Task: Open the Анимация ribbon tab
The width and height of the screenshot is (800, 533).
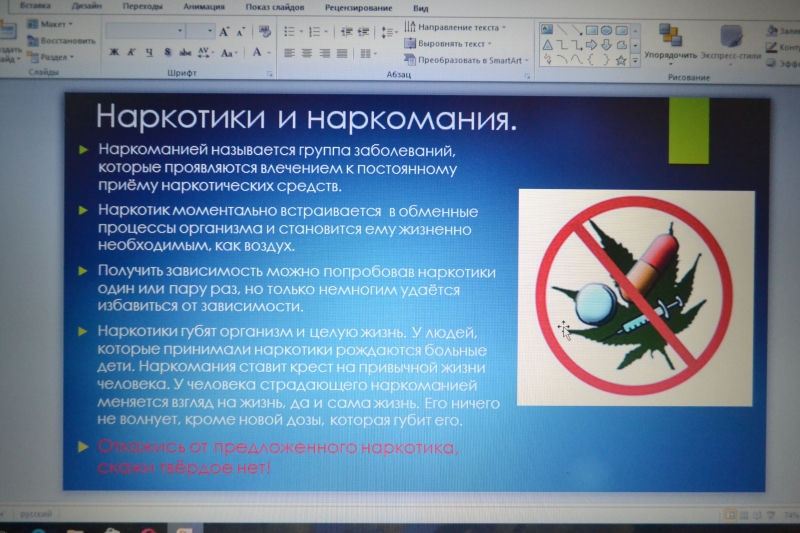Action: tap(204, 6)
